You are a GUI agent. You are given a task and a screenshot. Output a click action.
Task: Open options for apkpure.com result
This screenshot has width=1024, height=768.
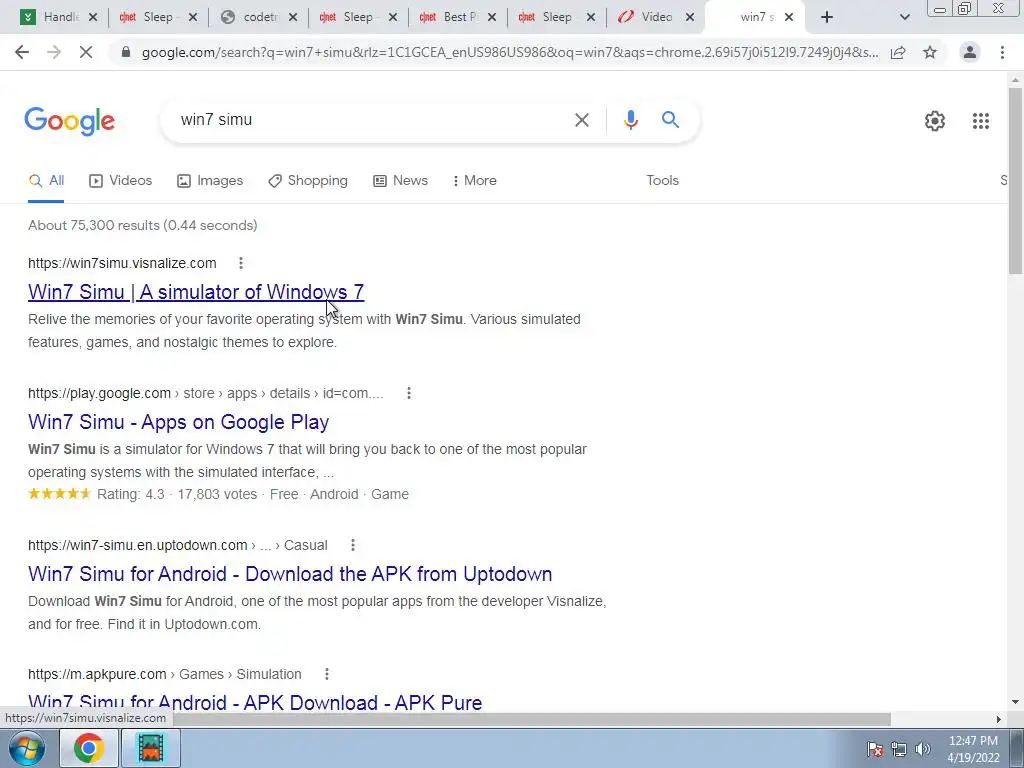(x=327, y=674)
